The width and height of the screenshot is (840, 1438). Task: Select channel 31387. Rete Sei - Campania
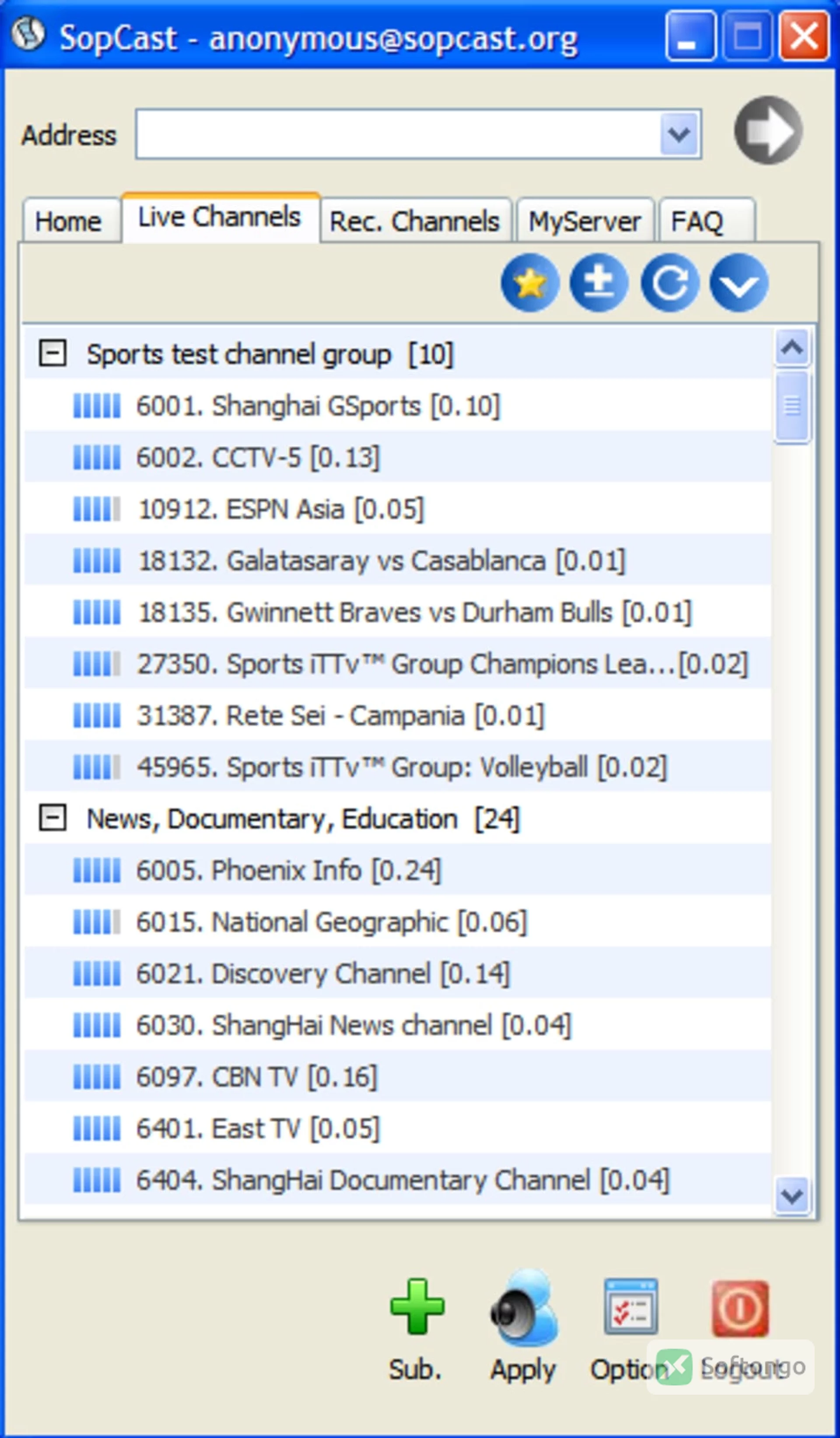pyautogui.click(x=398, y=715)
